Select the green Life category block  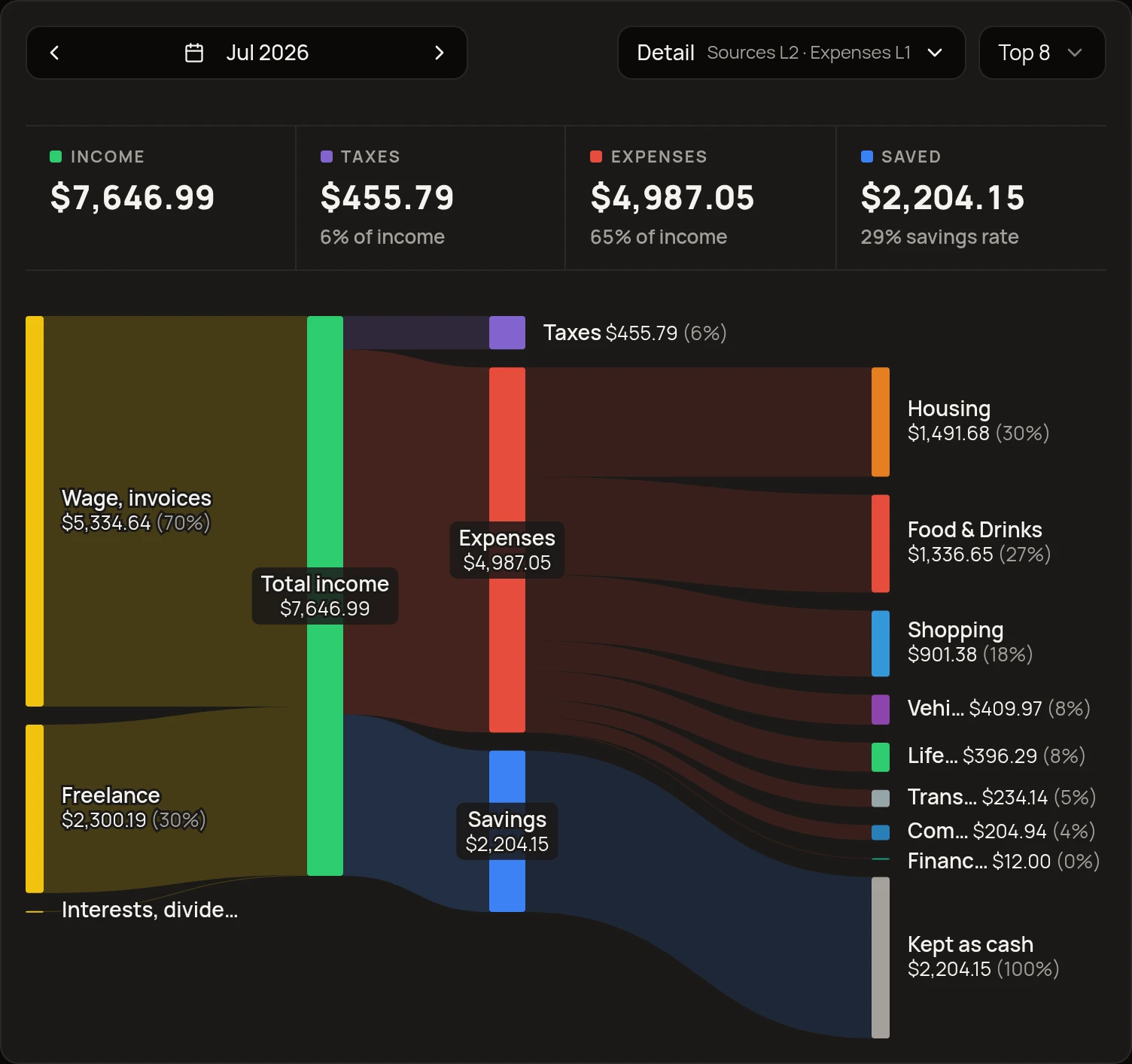pyautogui.click(x=881, y=757)
